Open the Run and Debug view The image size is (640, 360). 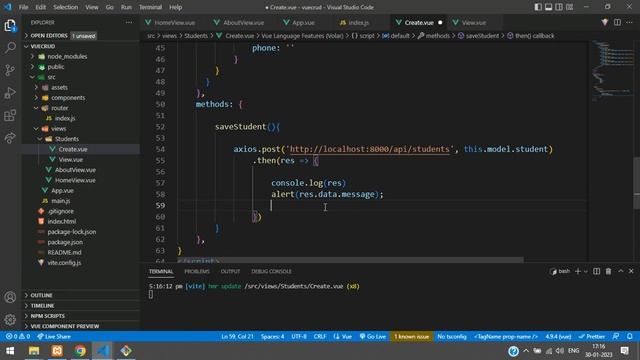pos(10,93)
